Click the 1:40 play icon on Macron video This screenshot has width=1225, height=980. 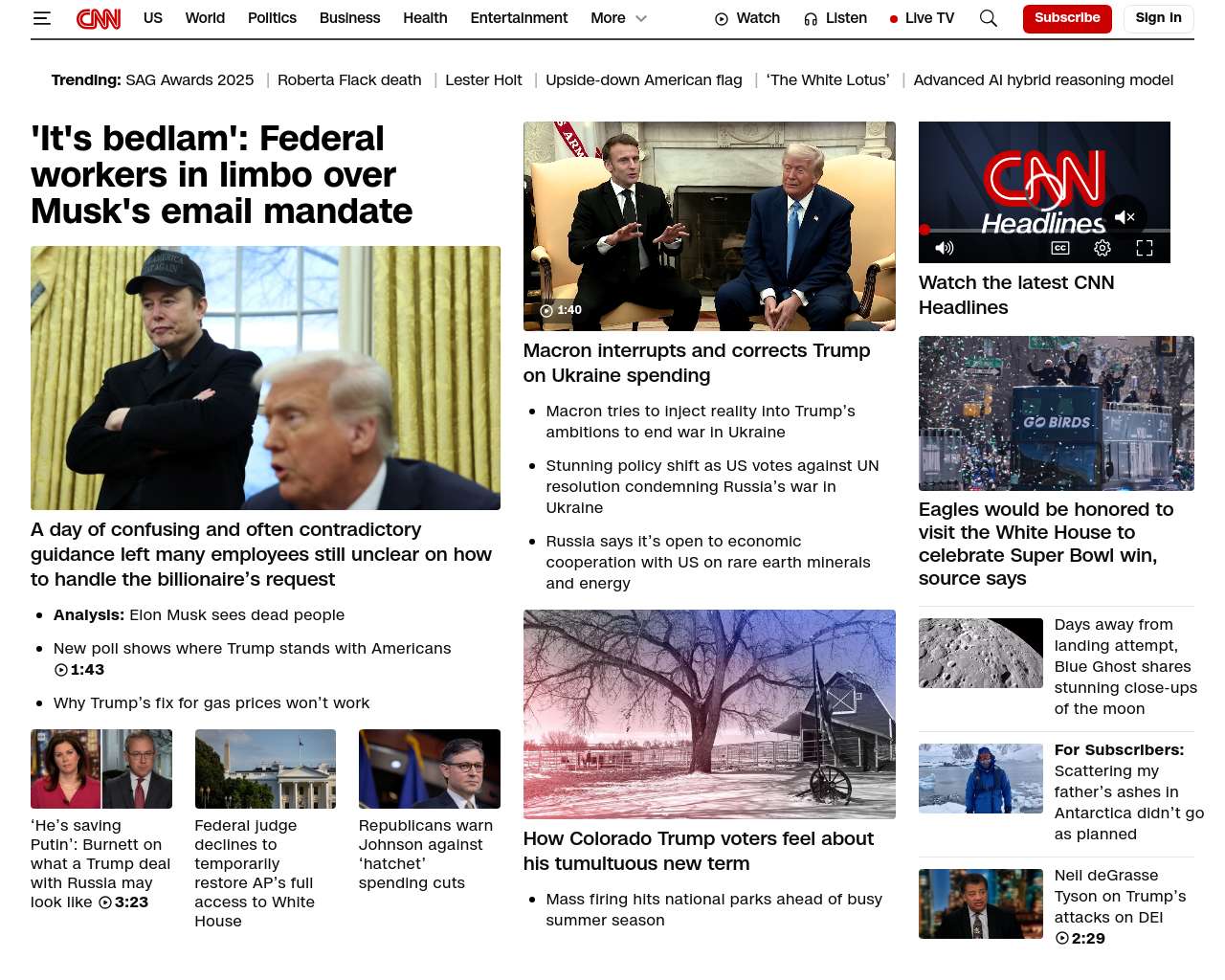click(546, 310)
